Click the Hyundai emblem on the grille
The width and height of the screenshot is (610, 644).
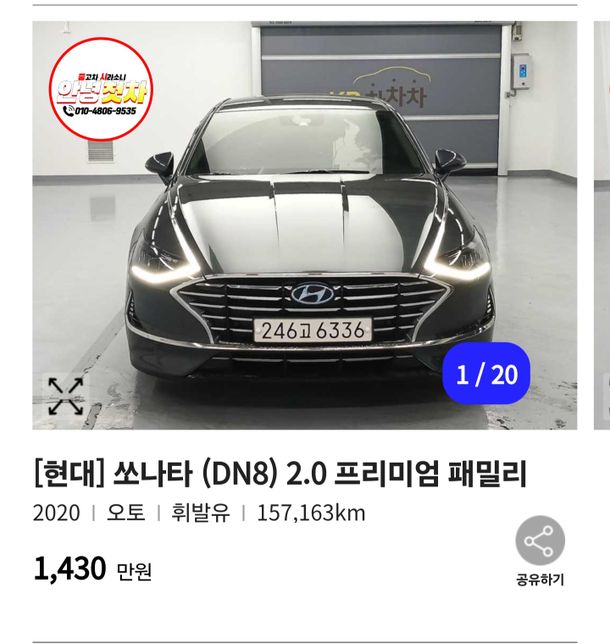point(313,293)
